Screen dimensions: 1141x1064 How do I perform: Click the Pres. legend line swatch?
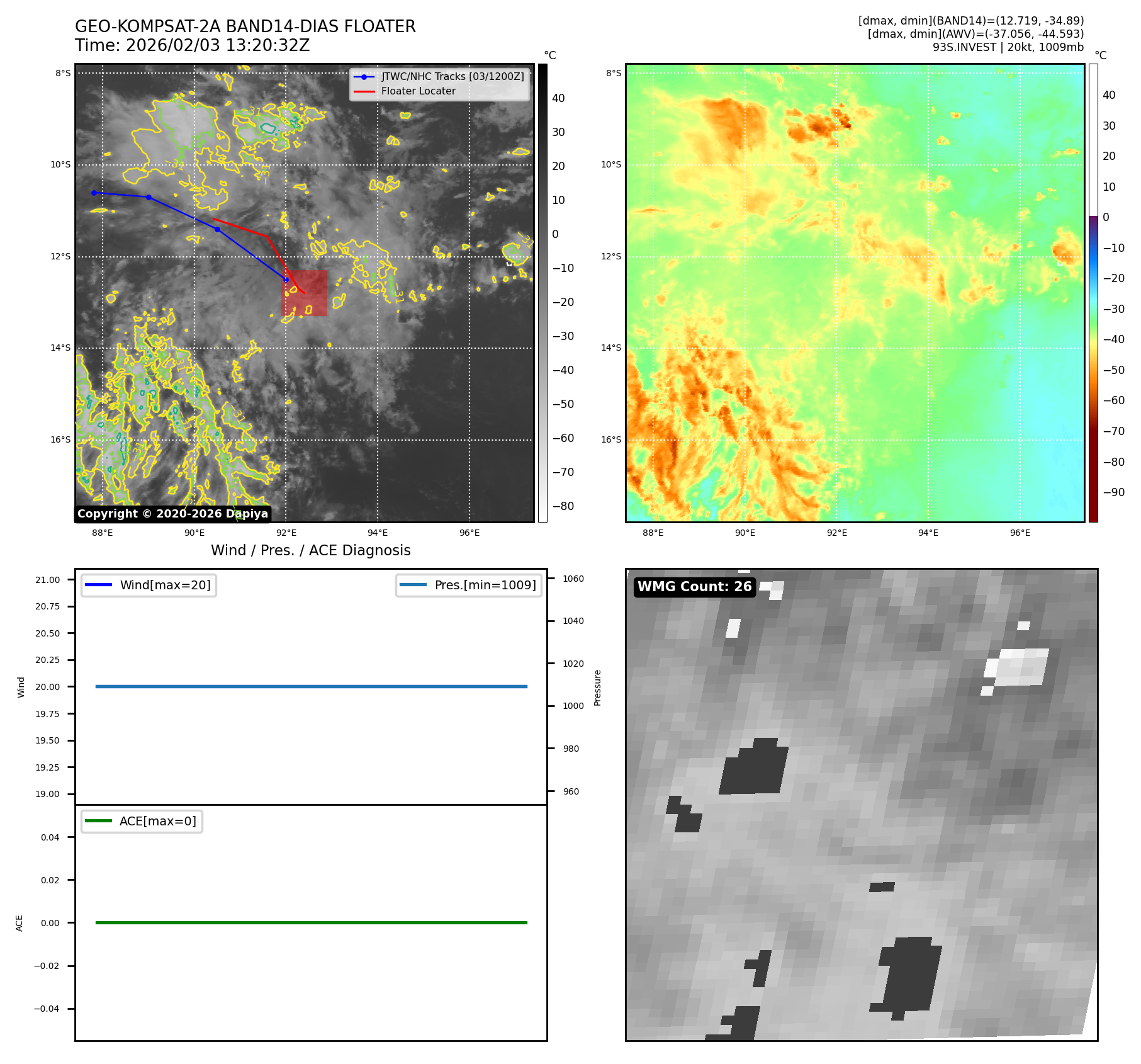pos(413,585)
